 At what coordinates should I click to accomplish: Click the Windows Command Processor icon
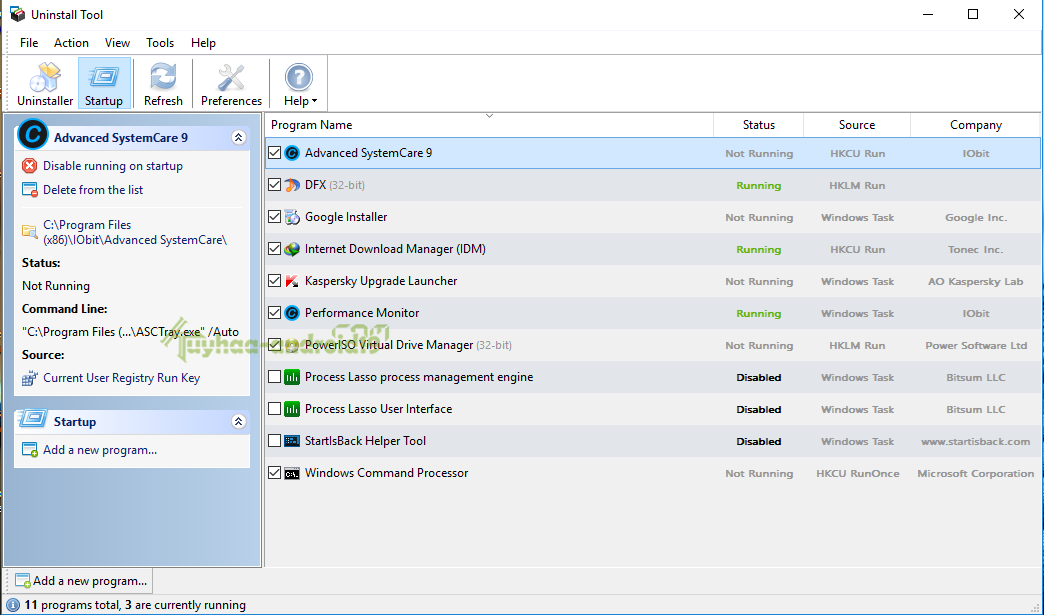tap(292, 473)
